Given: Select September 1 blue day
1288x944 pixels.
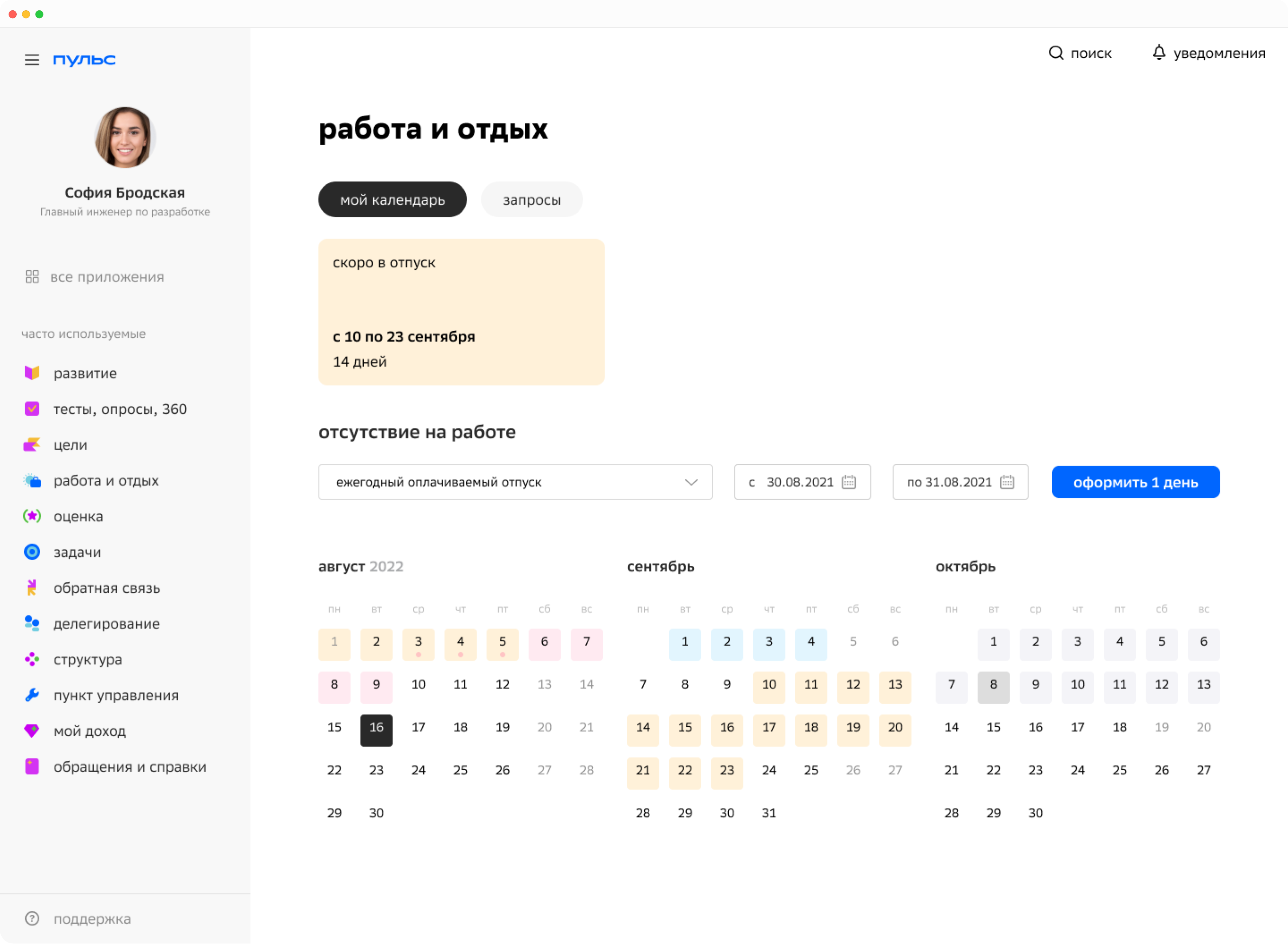Looking at the screenshot, I should tap(685, 644).
